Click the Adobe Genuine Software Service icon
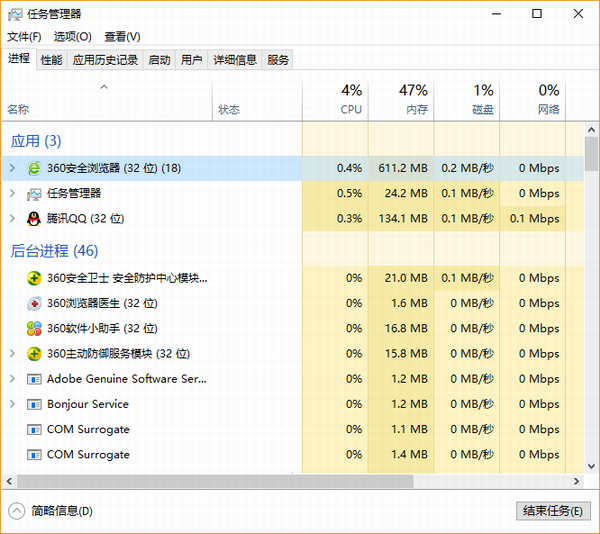The width and height of the screenshot is (600, 534). (34, 379)
